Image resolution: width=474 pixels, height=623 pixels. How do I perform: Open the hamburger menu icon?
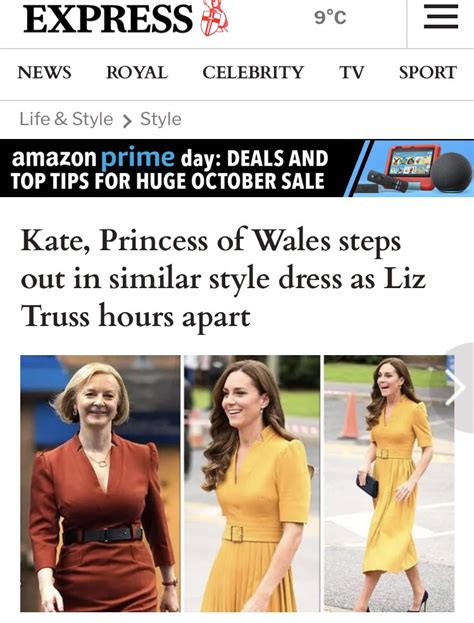coord(441,18)
